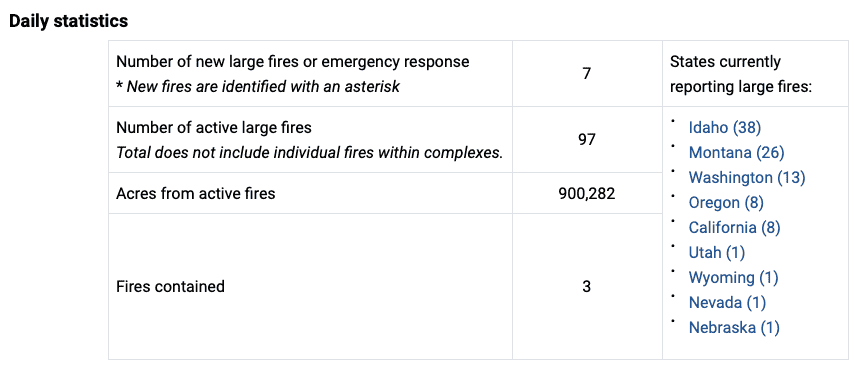Click the 'Number of active large fires' label

[x=214, y=128]
